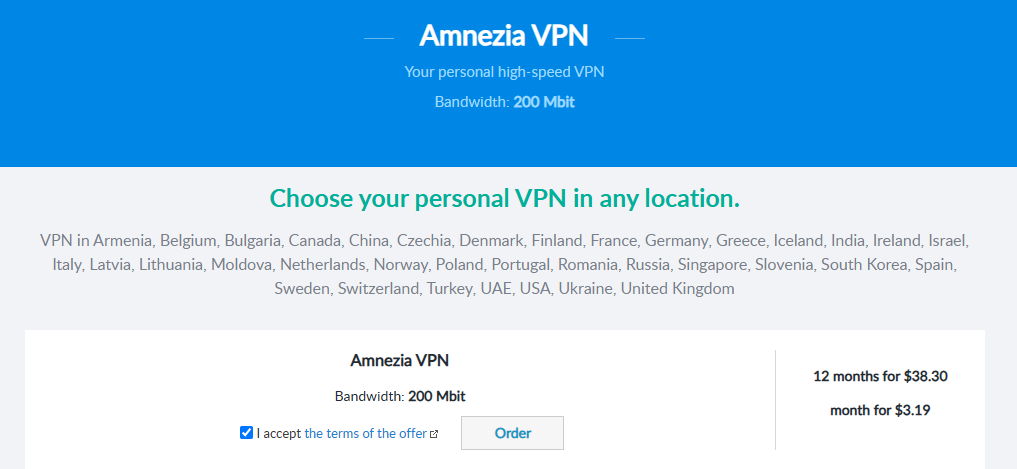Click the '12 months for $38.30' price
Viewport: 1017px width, 469px height.
coord(880,377)
